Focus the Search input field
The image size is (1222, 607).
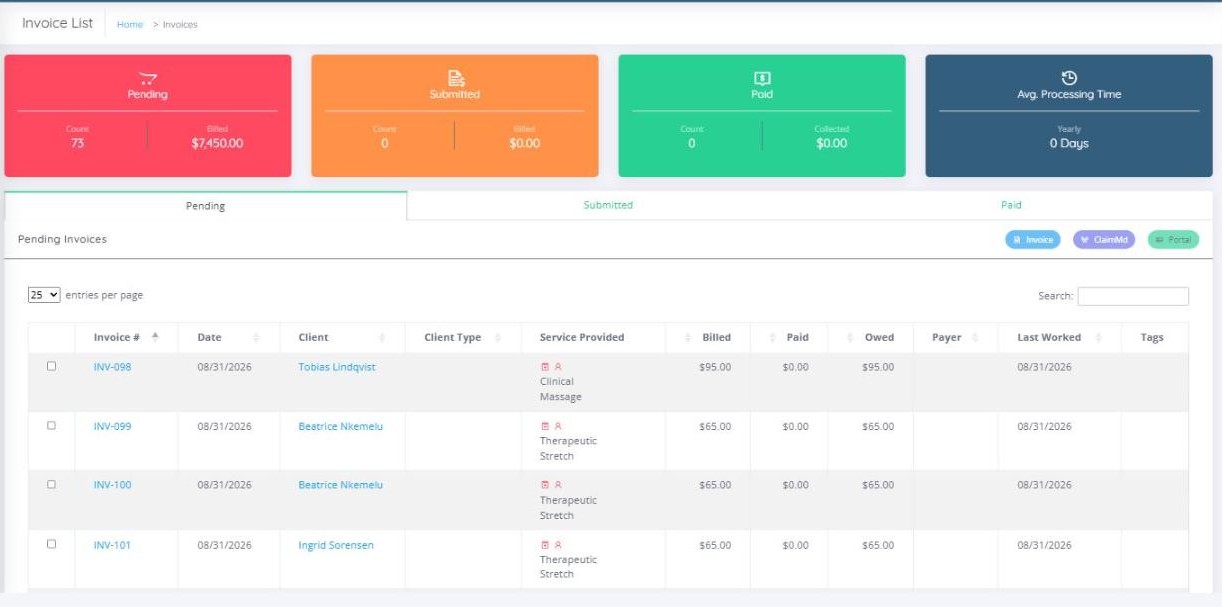pos(1133,296)
